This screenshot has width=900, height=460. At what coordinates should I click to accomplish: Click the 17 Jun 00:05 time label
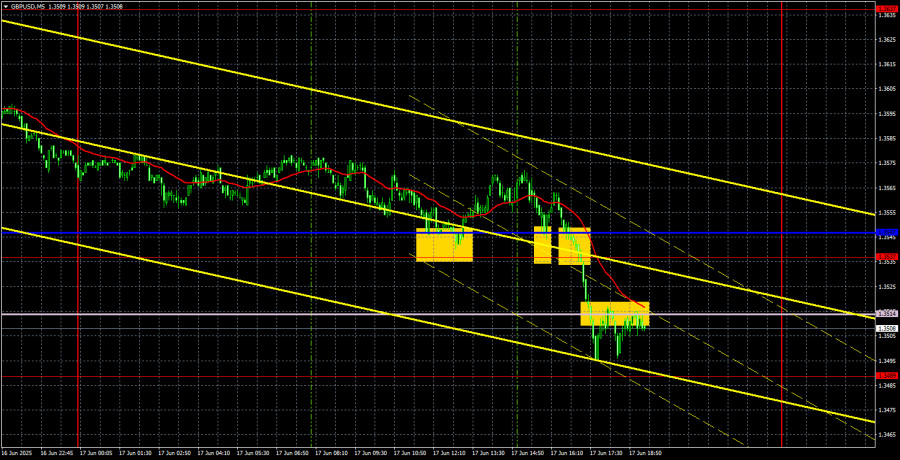[95, 453]
